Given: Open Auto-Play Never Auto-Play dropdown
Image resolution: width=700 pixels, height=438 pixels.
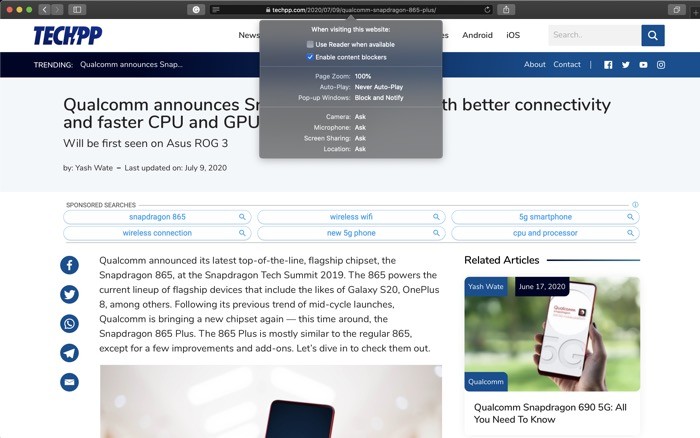Looking at the screenshot, I should pos(379,87).
